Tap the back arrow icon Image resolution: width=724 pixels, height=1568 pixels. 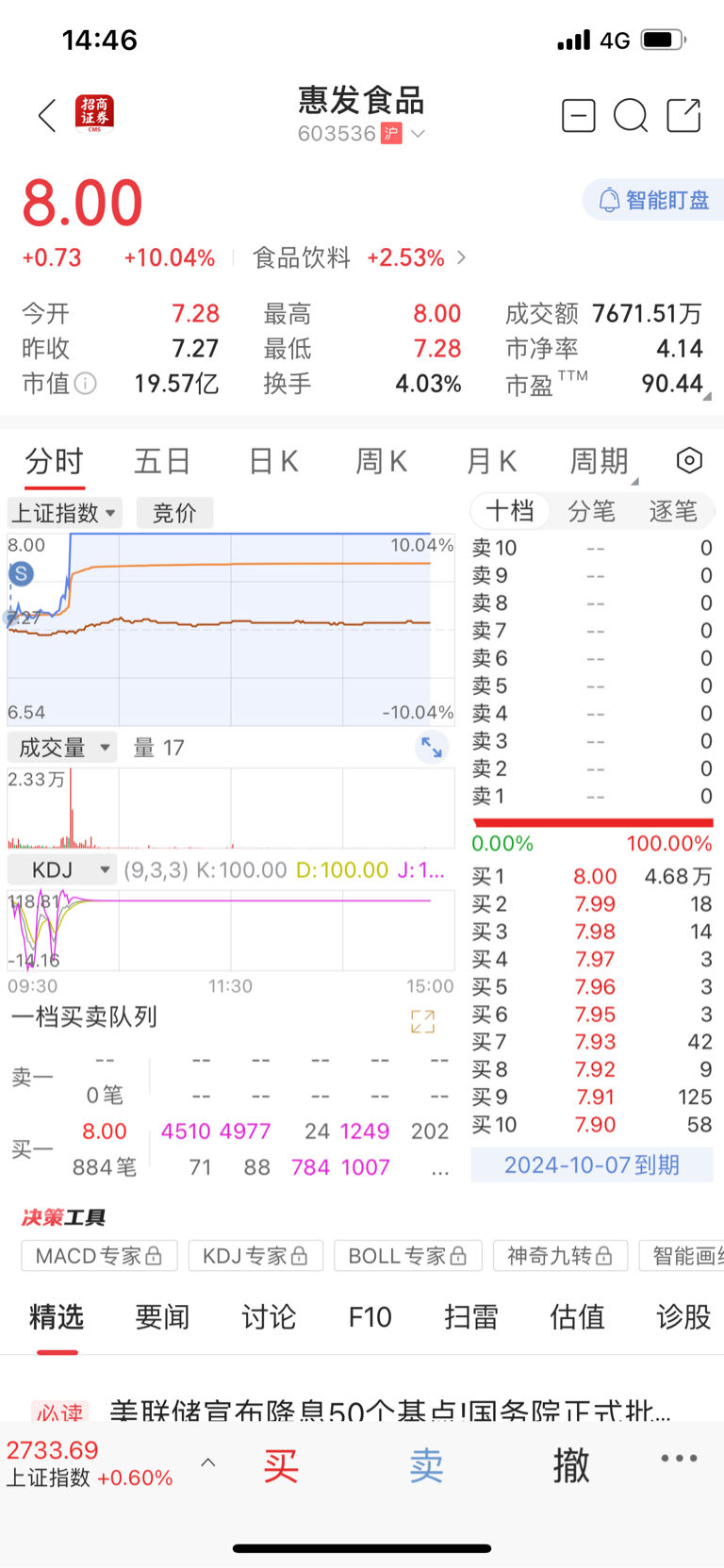[x=47, y=115]
